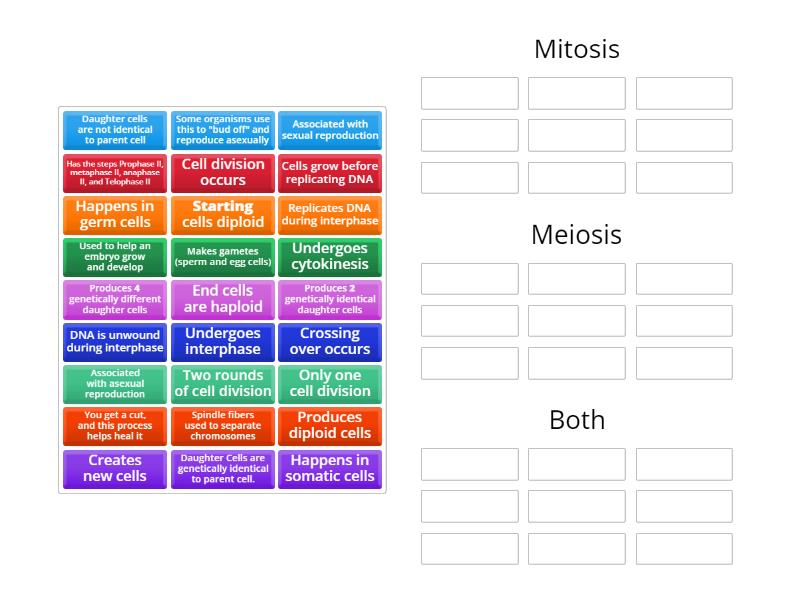
Task: Select the "Spindle fibers used to separate chromosomes" tile
Action: tap(222, 426)
